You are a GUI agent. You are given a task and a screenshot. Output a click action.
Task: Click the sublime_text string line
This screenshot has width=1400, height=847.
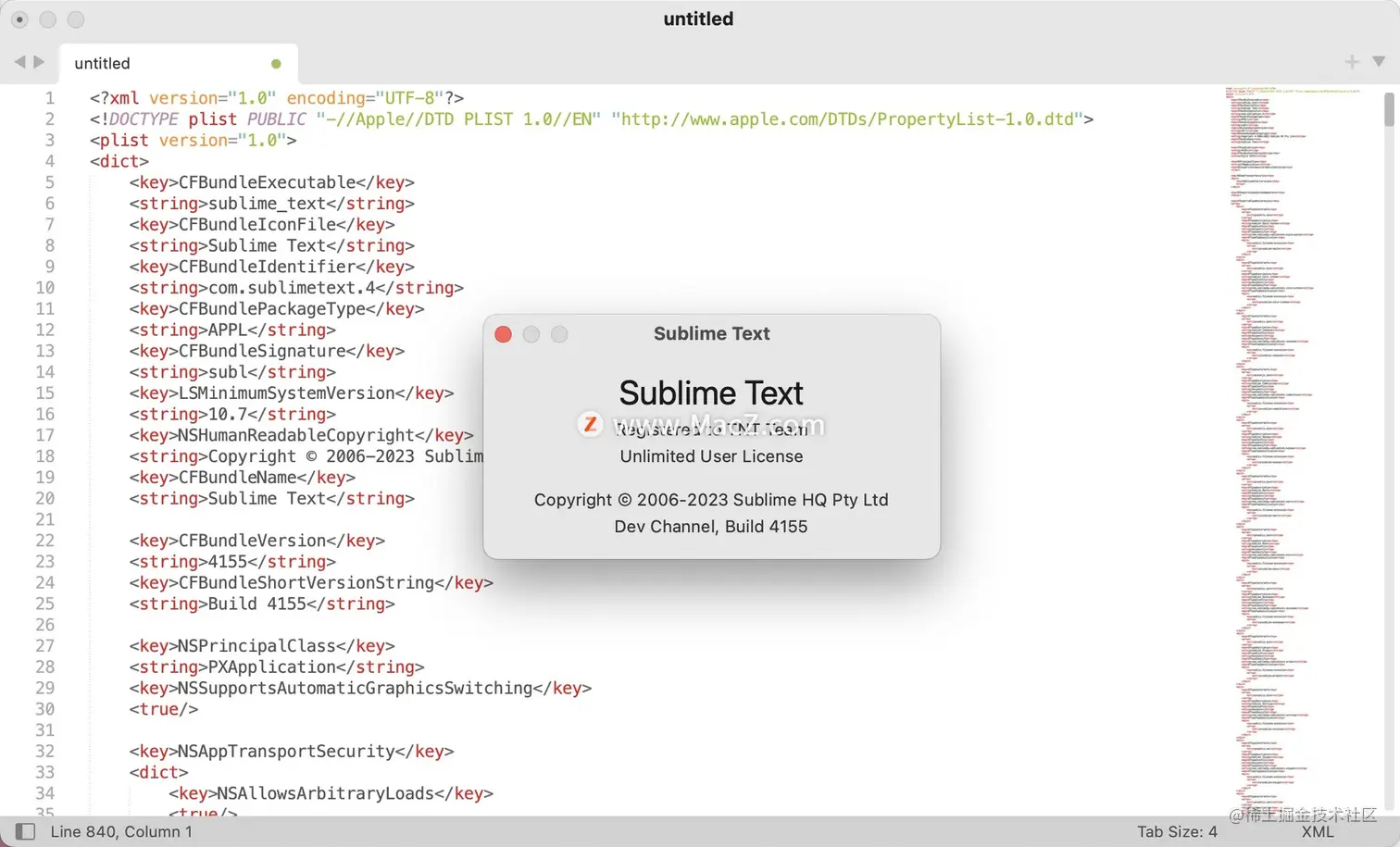272,204
